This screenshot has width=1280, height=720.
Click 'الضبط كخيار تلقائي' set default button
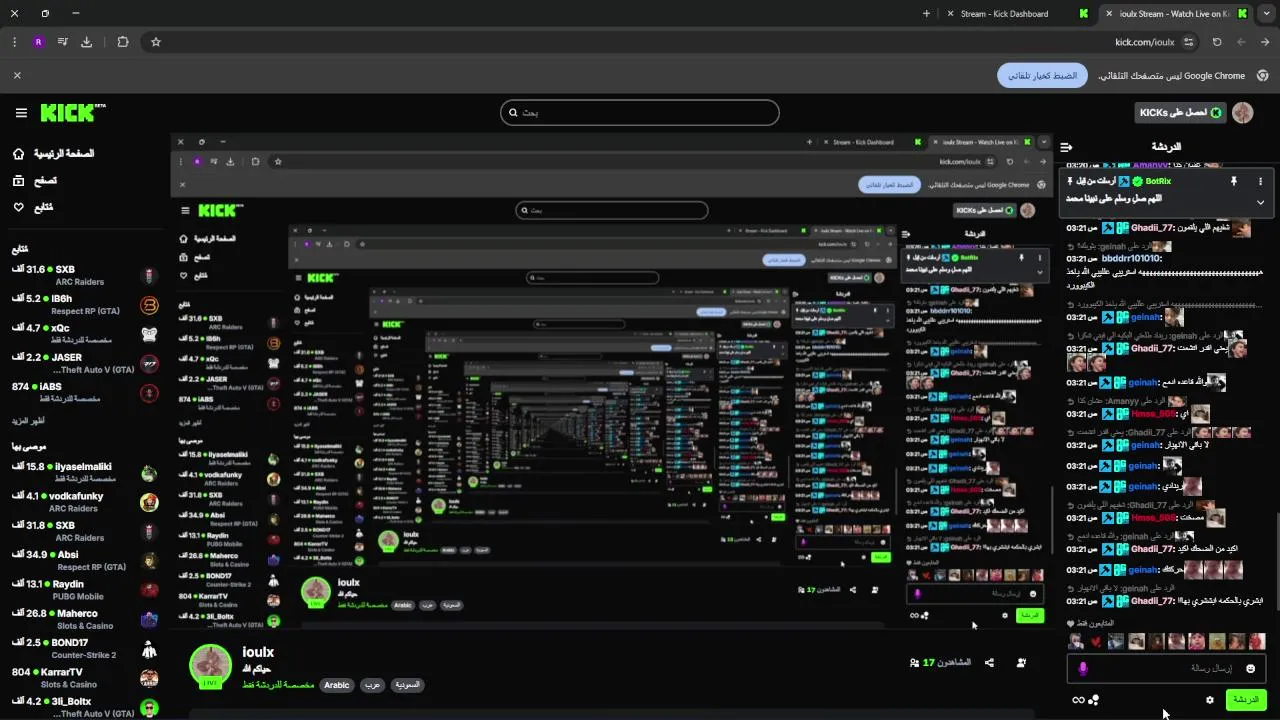click(1042, 75)
